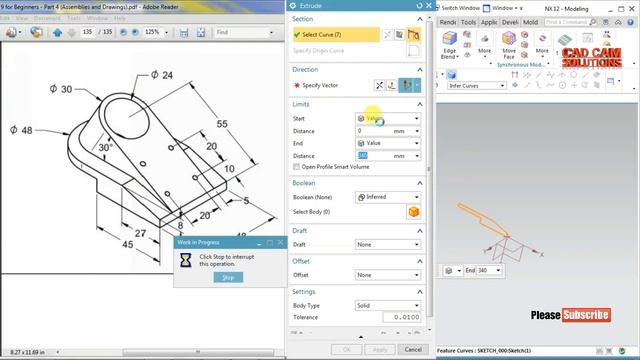640x360 pixels.
Task: Open the vector type dropdown arrow
Action: tap(417, 85)
